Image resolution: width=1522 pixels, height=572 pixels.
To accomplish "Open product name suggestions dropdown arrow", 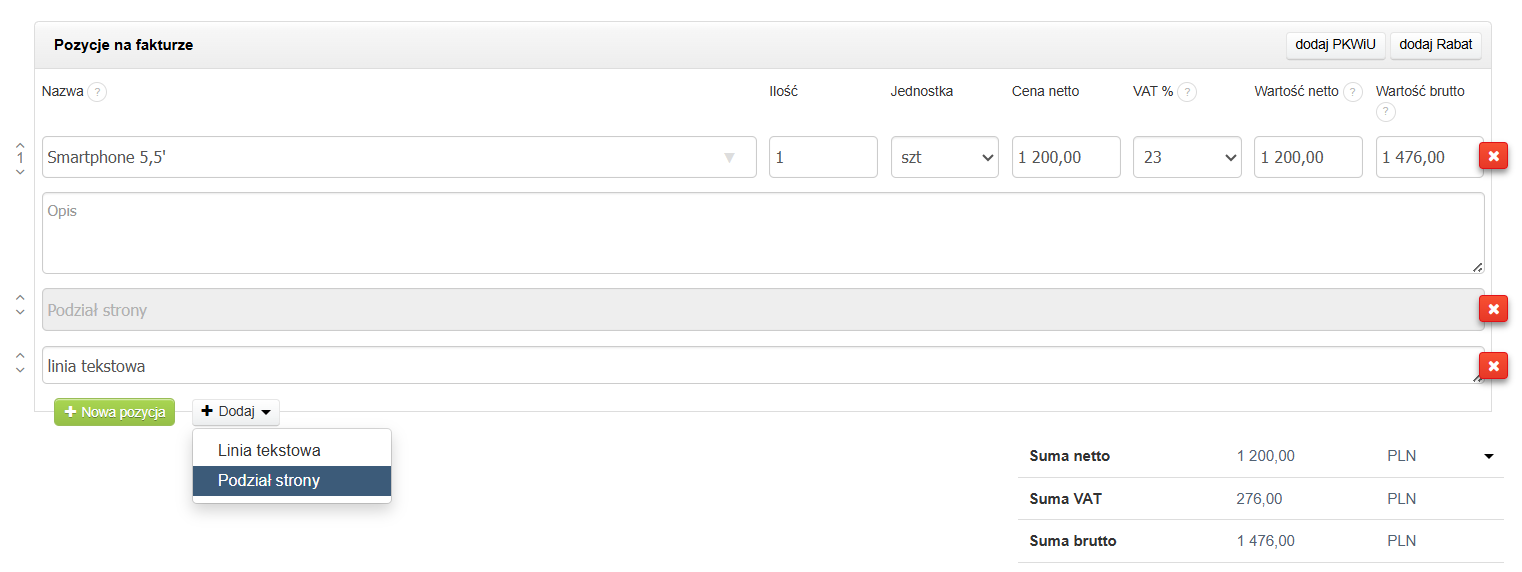I will (729, 157).
